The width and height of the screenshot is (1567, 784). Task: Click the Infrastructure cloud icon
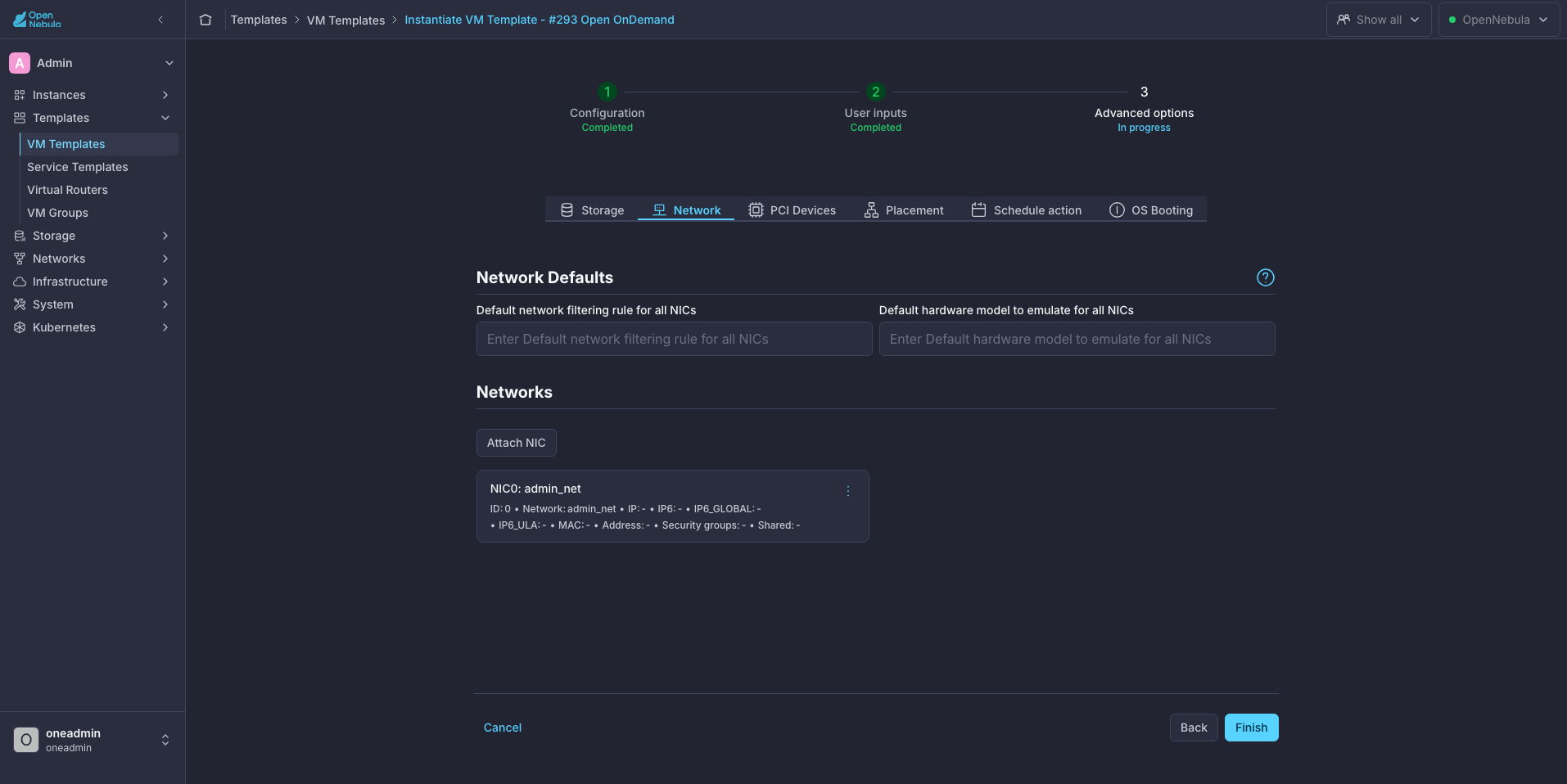20,282
